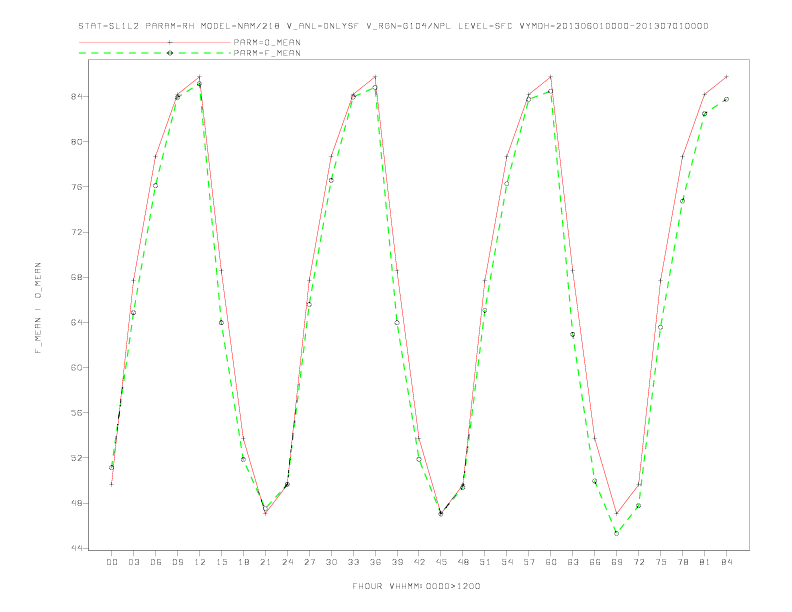Click the y-axis tick label 48
Viewport: 792px width, 612px height.
click(76, 503)
